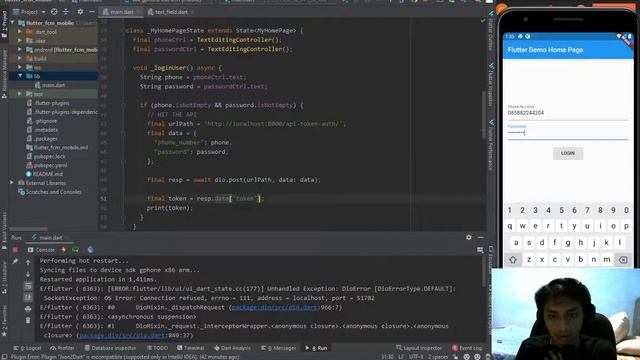
Task: Tap LOGIN button in emulator
Action: coord(568,153)
